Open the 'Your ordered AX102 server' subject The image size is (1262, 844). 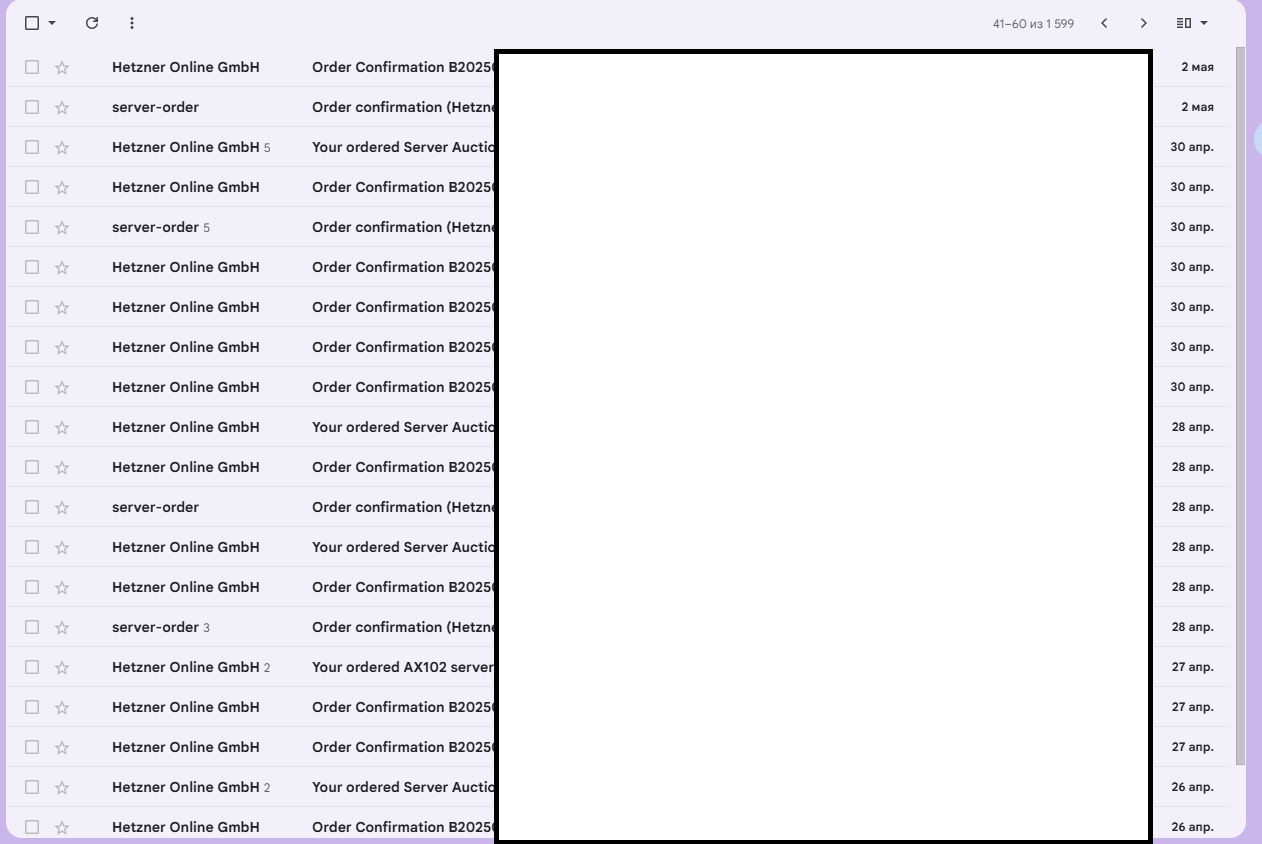pyautogui.click(x=403, y=667)
